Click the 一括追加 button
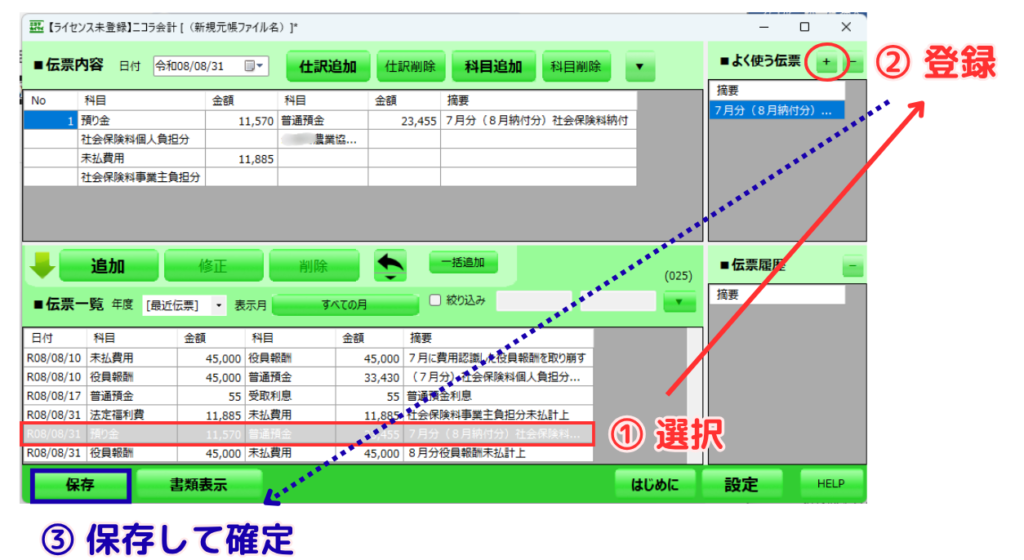Image resolution: width=1024 pixels, height=560 pixels. point(463,262)
